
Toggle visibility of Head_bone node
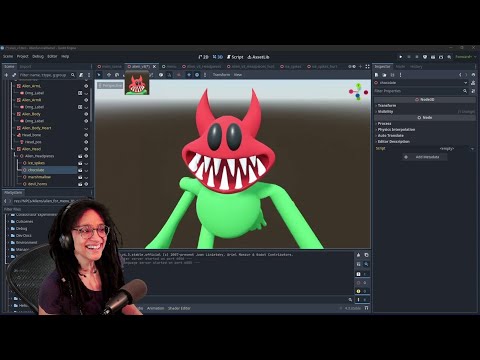86,135
